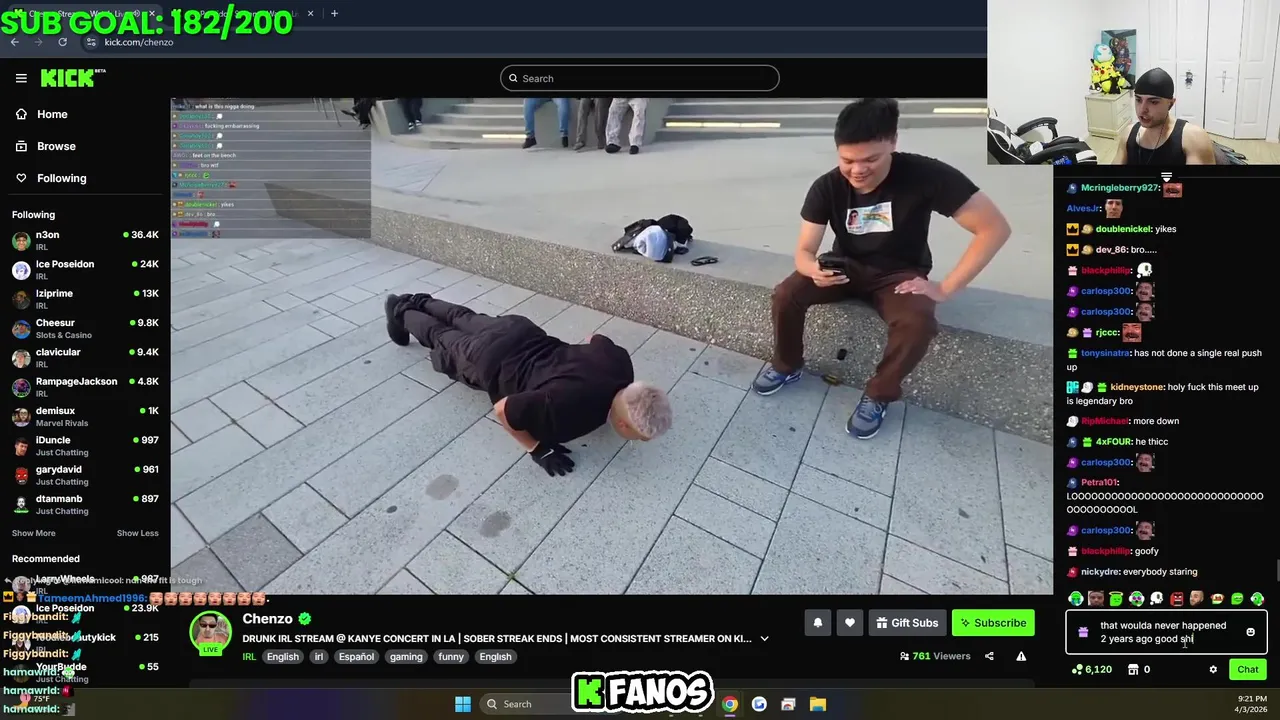Image resolution: width=1280 pixels, height=720 pixels.
Task: Open Iziprime's channel in sidebar
Action: 85,299
